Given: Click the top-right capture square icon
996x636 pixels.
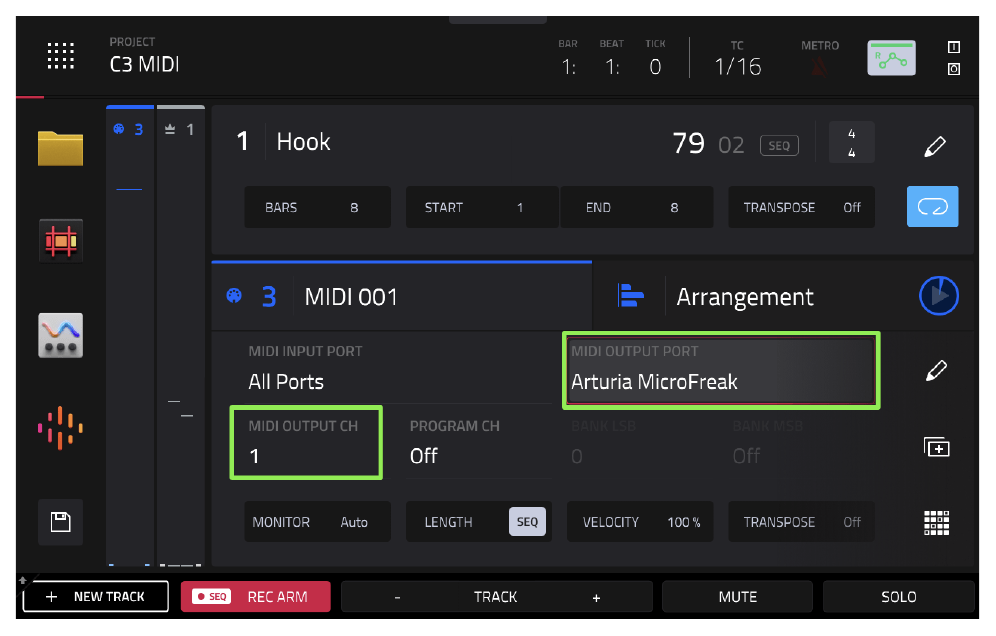Looking at the screenshot, I should click(x=953, y=69).
